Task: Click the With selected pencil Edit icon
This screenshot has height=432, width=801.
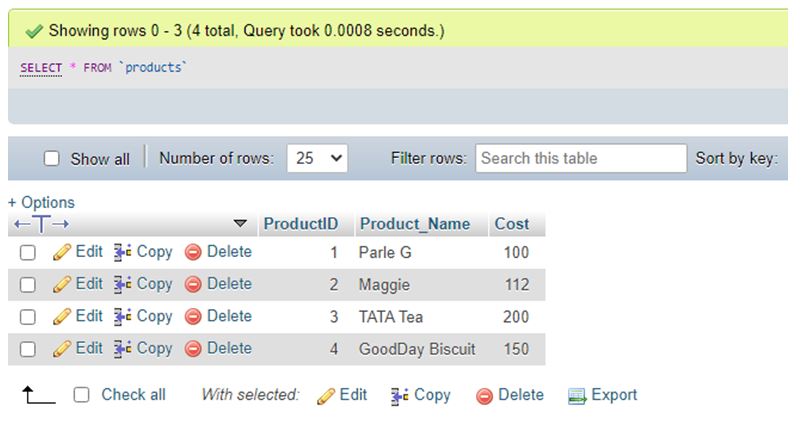Action: [x=325, y=396]
